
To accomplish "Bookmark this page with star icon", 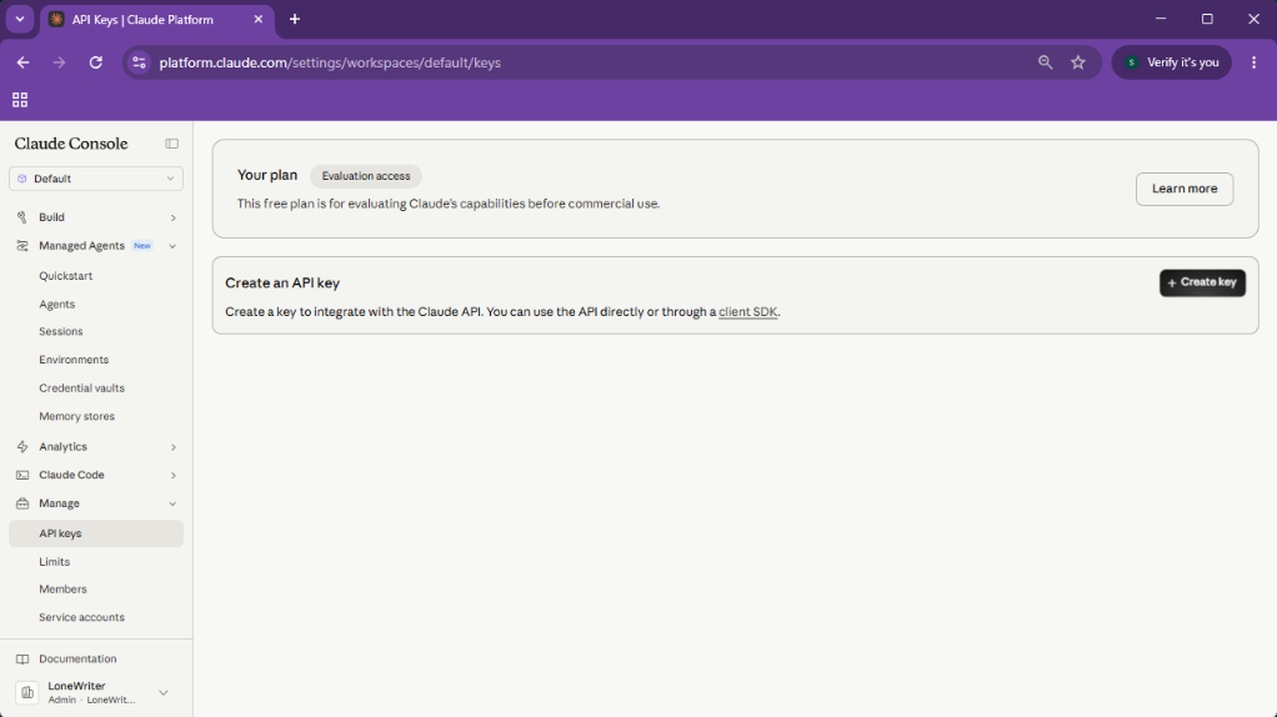I will point(1078,62).
